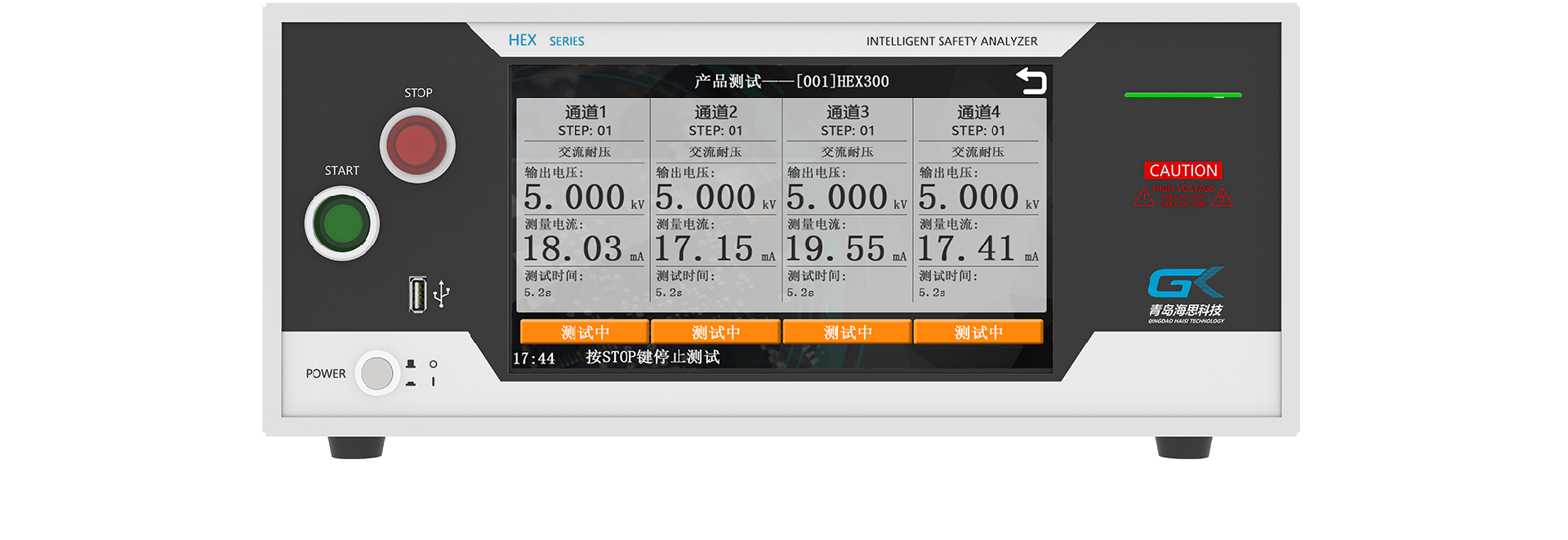Click the red CAUTION label
Image resolution: width=1568 pixels, height=540 pixels.
tap(1183, 170)
